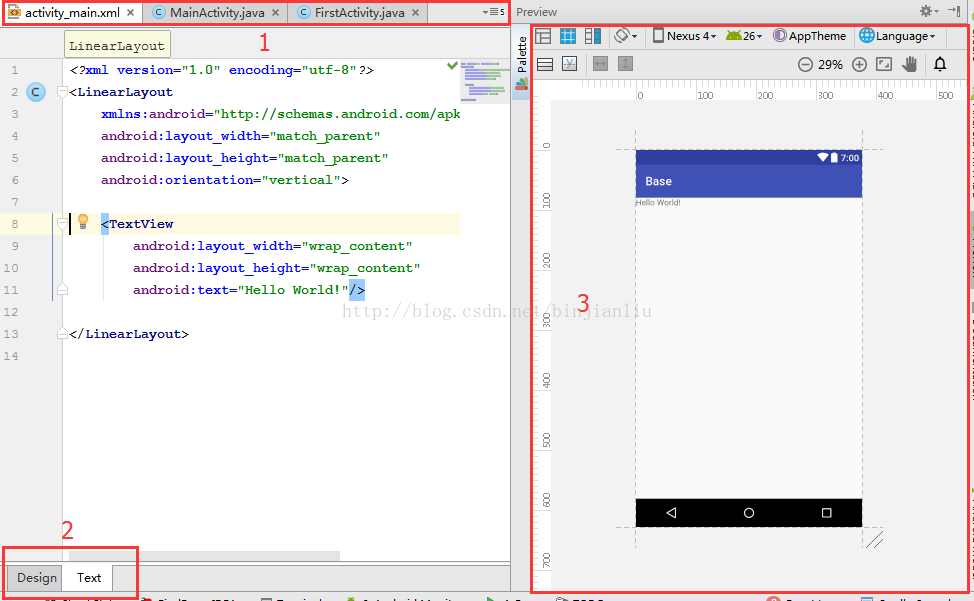This screenshot has width=974, height=601.
Task: Collapse the LinearLayout opening tag fold
Action: click(61, 92)
